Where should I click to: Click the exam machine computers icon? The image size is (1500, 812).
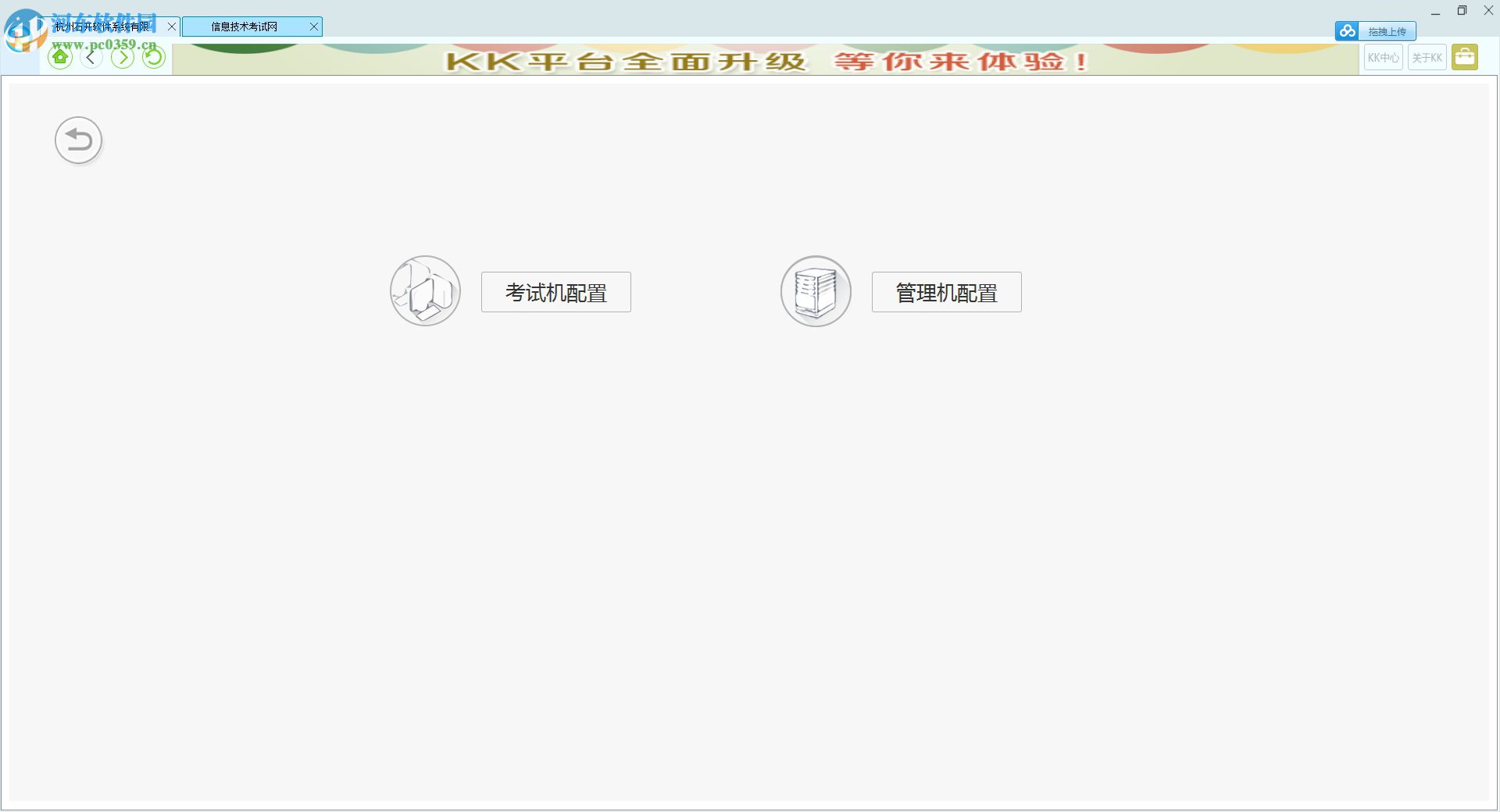click(425, 291)
